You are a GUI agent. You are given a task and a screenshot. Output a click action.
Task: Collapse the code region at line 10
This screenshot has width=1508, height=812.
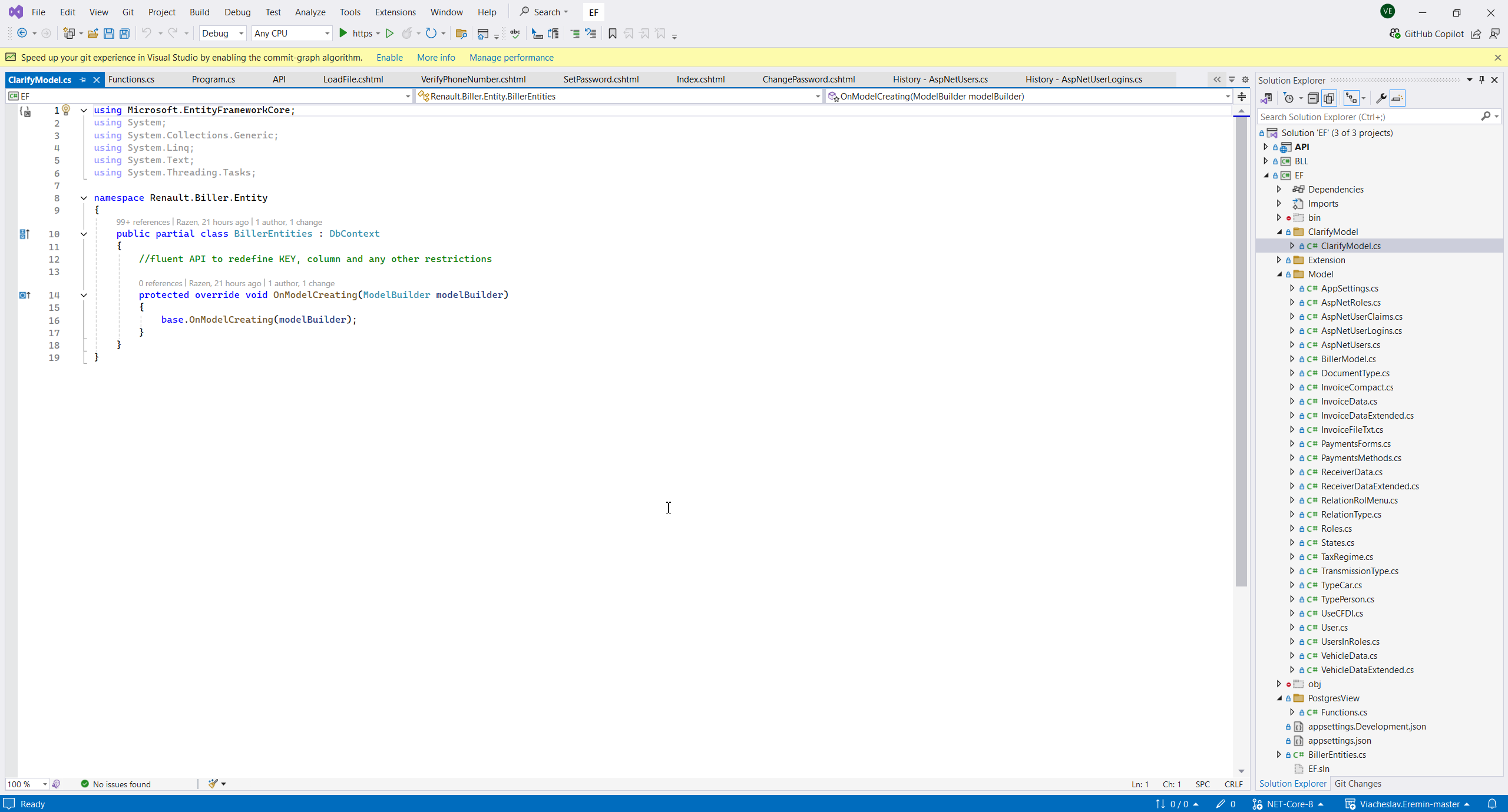coord(83,234)
